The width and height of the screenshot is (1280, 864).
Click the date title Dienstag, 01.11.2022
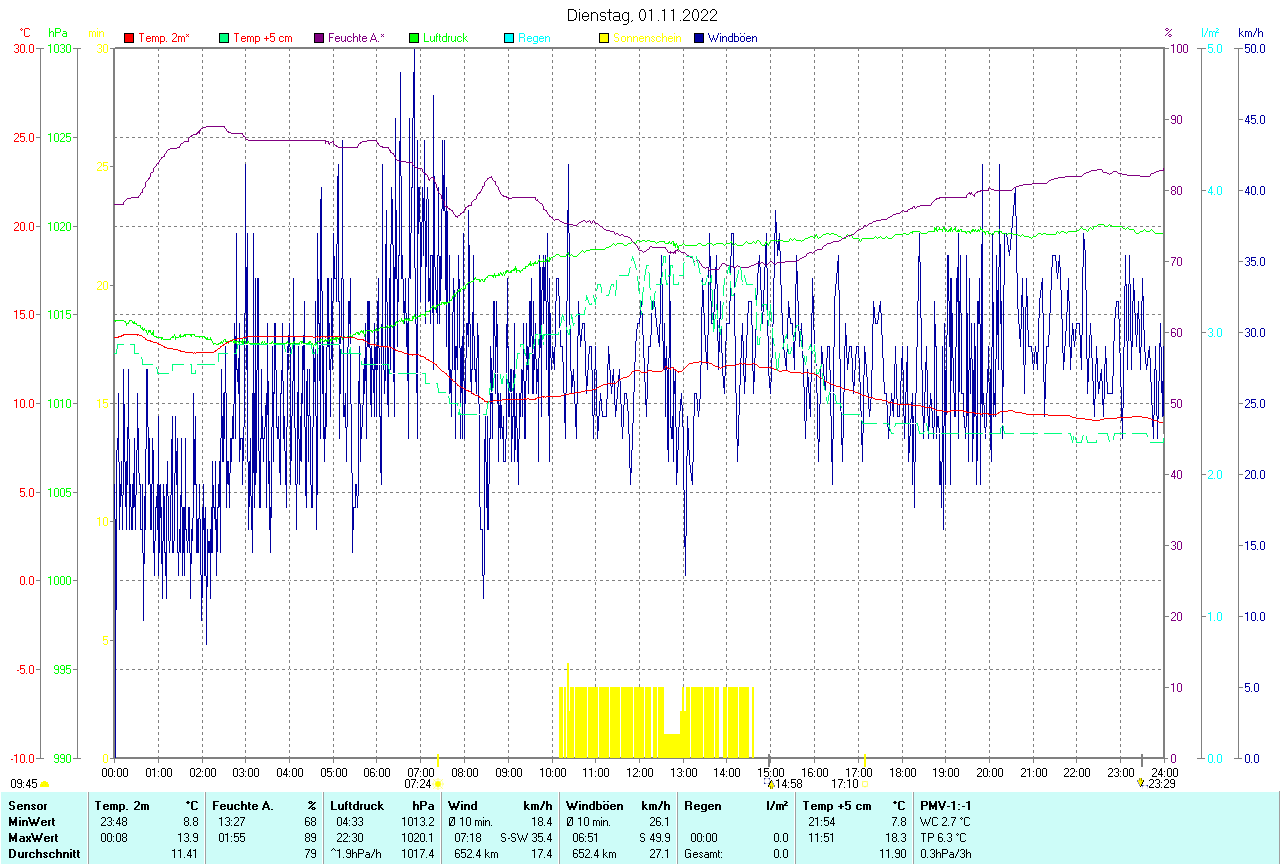click(642, 15)
